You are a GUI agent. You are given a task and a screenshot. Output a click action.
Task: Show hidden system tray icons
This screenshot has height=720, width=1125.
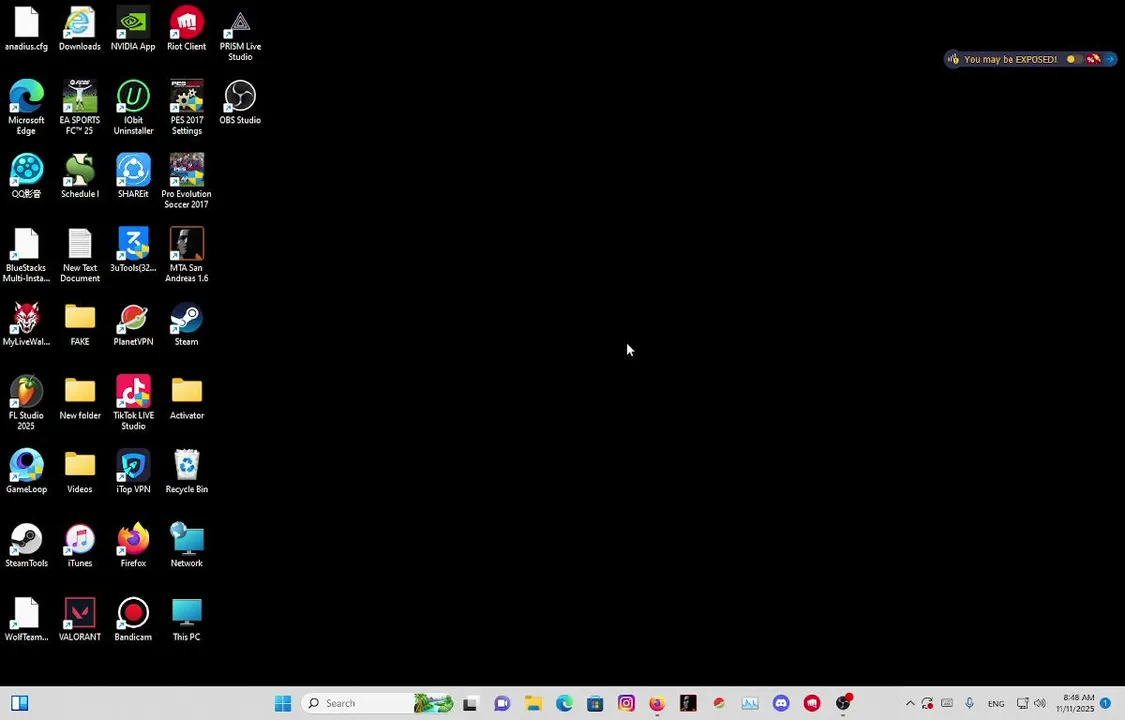(x=910, y=704)
